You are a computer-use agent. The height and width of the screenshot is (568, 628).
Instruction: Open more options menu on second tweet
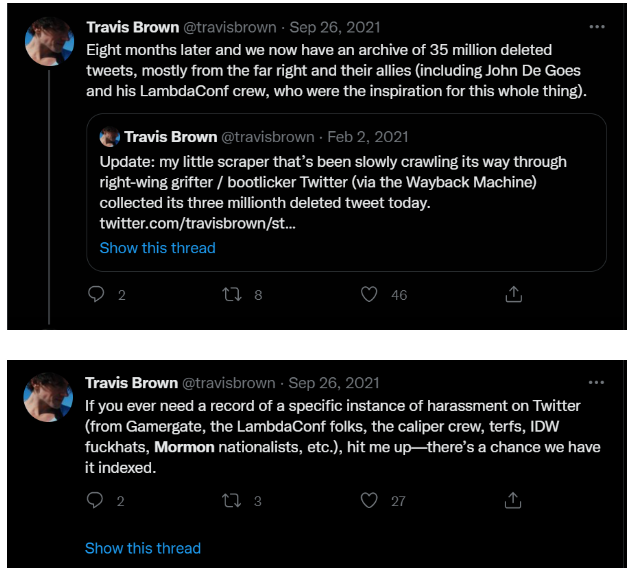(x=597, y=383)
